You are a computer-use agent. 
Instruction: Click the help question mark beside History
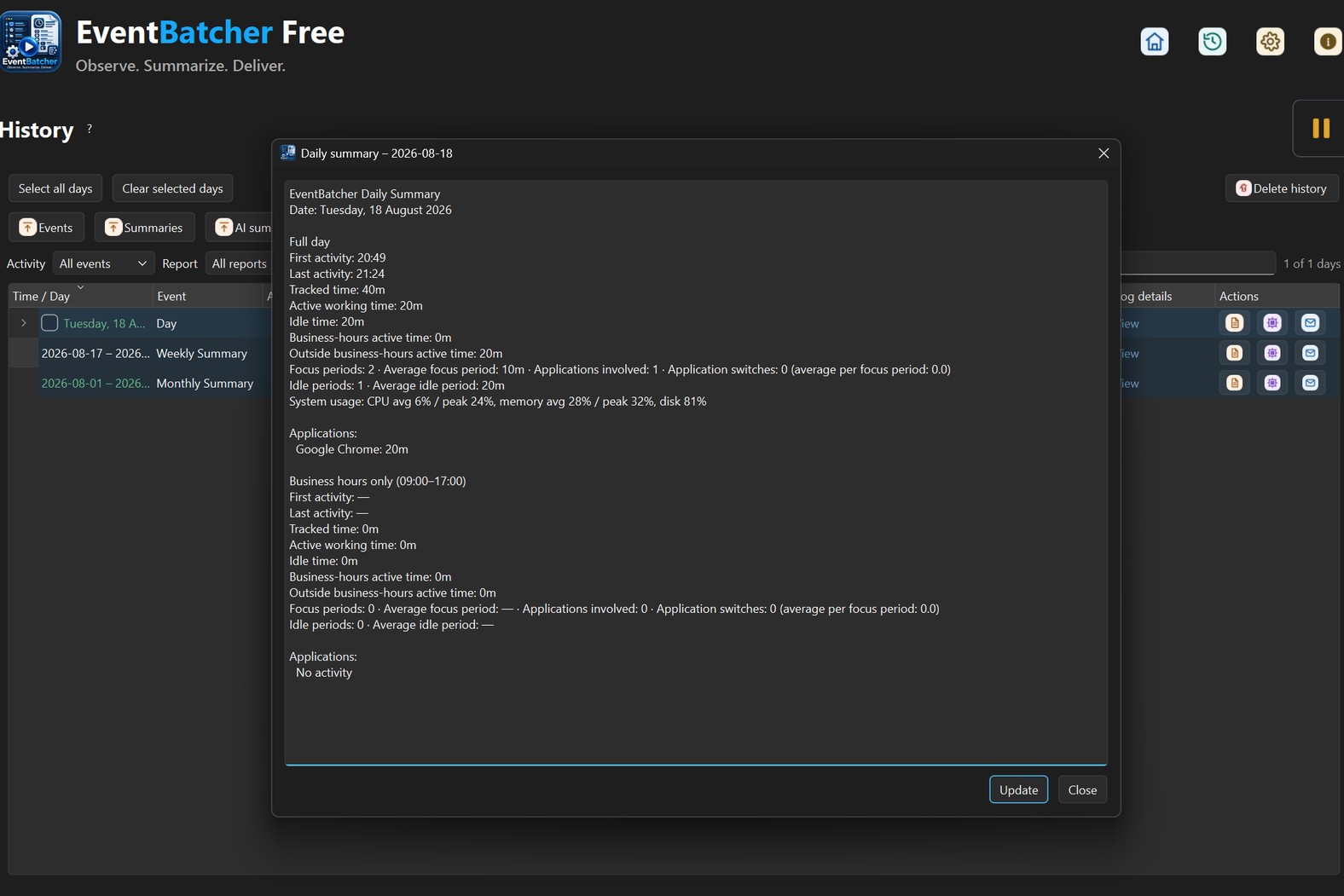[90, 129]
